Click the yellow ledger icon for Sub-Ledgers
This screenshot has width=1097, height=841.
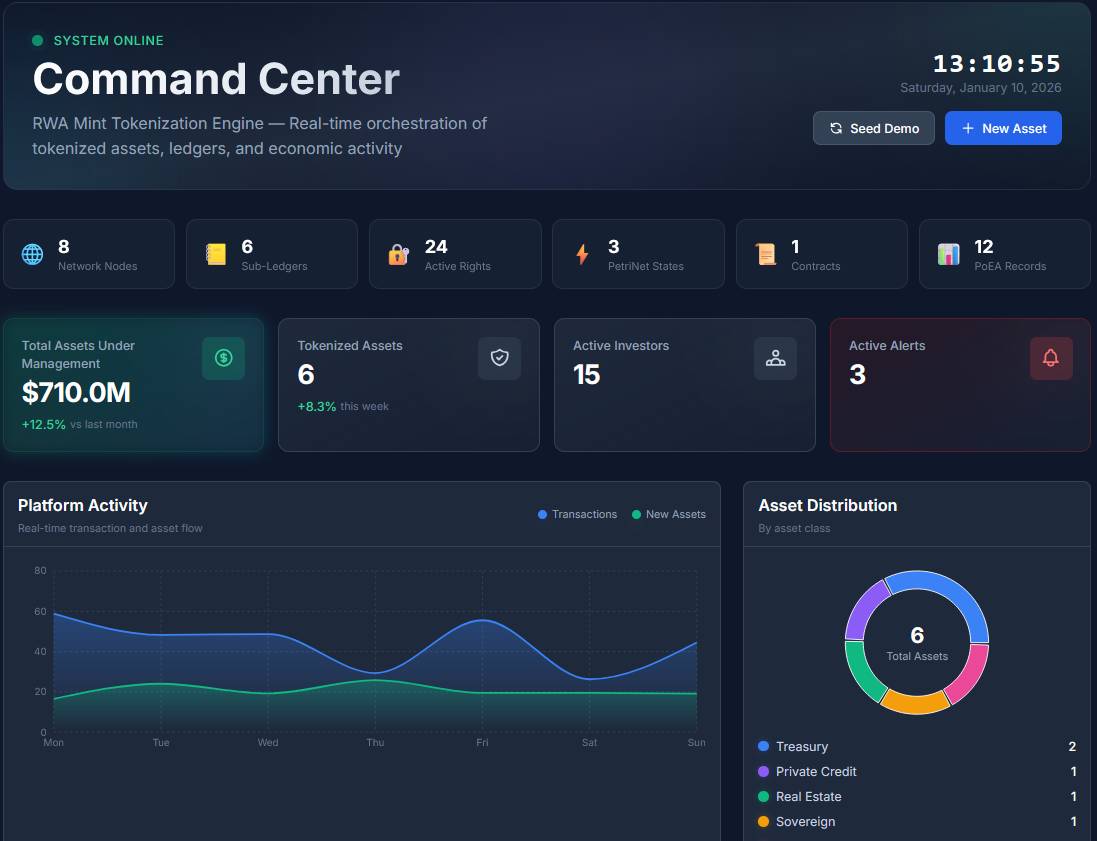tap(216, 254)
